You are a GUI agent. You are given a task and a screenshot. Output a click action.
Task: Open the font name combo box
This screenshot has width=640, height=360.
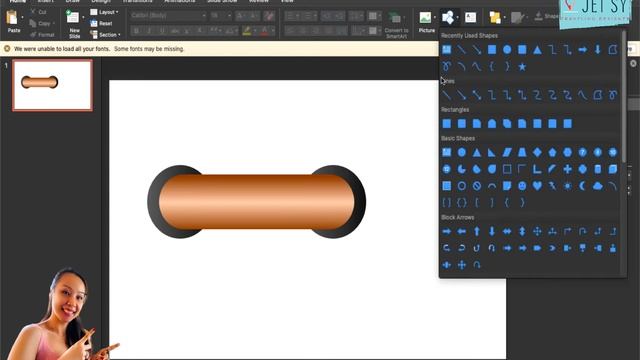[x=168, y=16]
